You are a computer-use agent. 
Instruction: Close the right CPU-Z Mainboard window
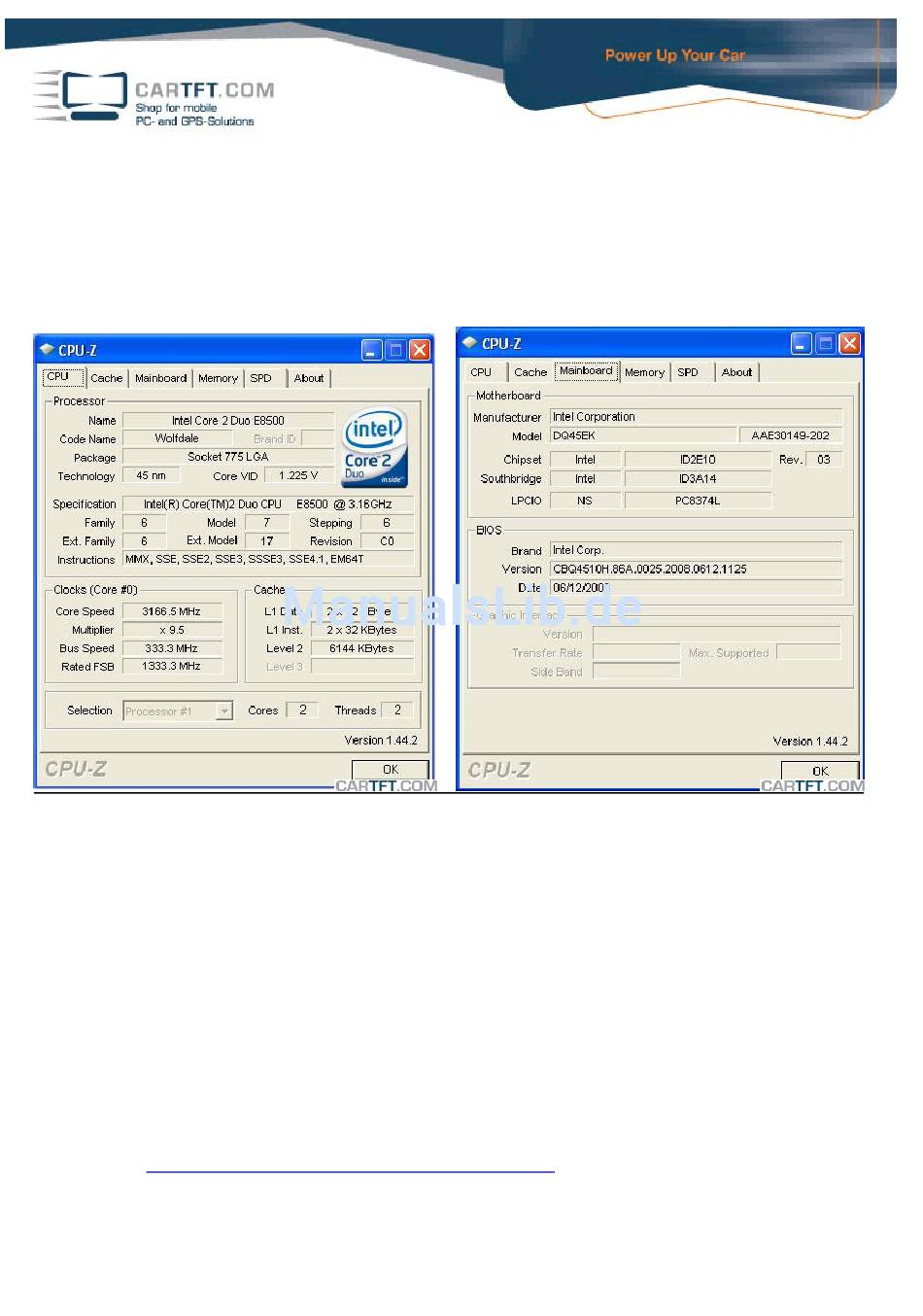pos(849,343)
